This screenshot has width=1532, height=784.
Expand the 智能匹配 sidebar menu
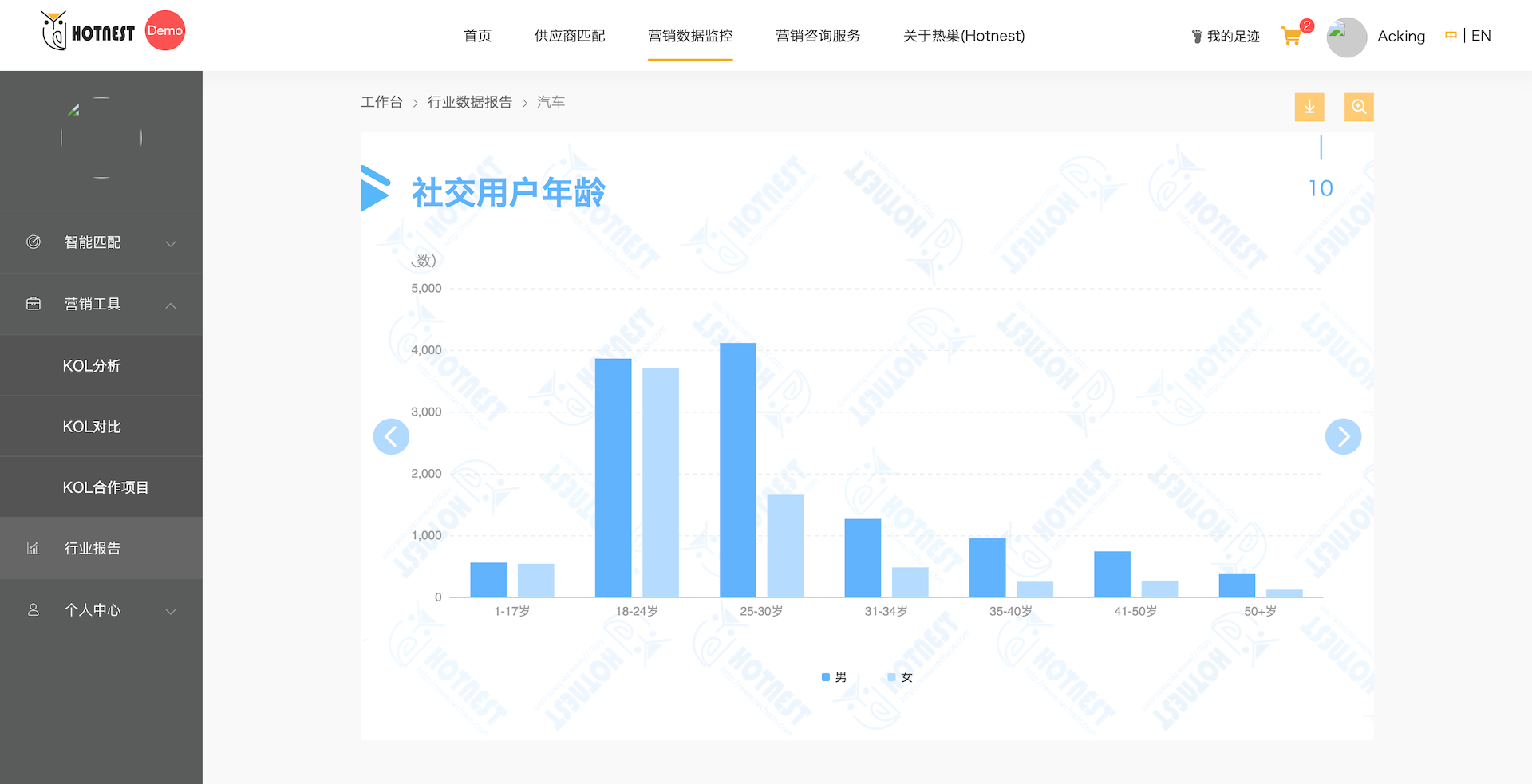pos(101,242)
